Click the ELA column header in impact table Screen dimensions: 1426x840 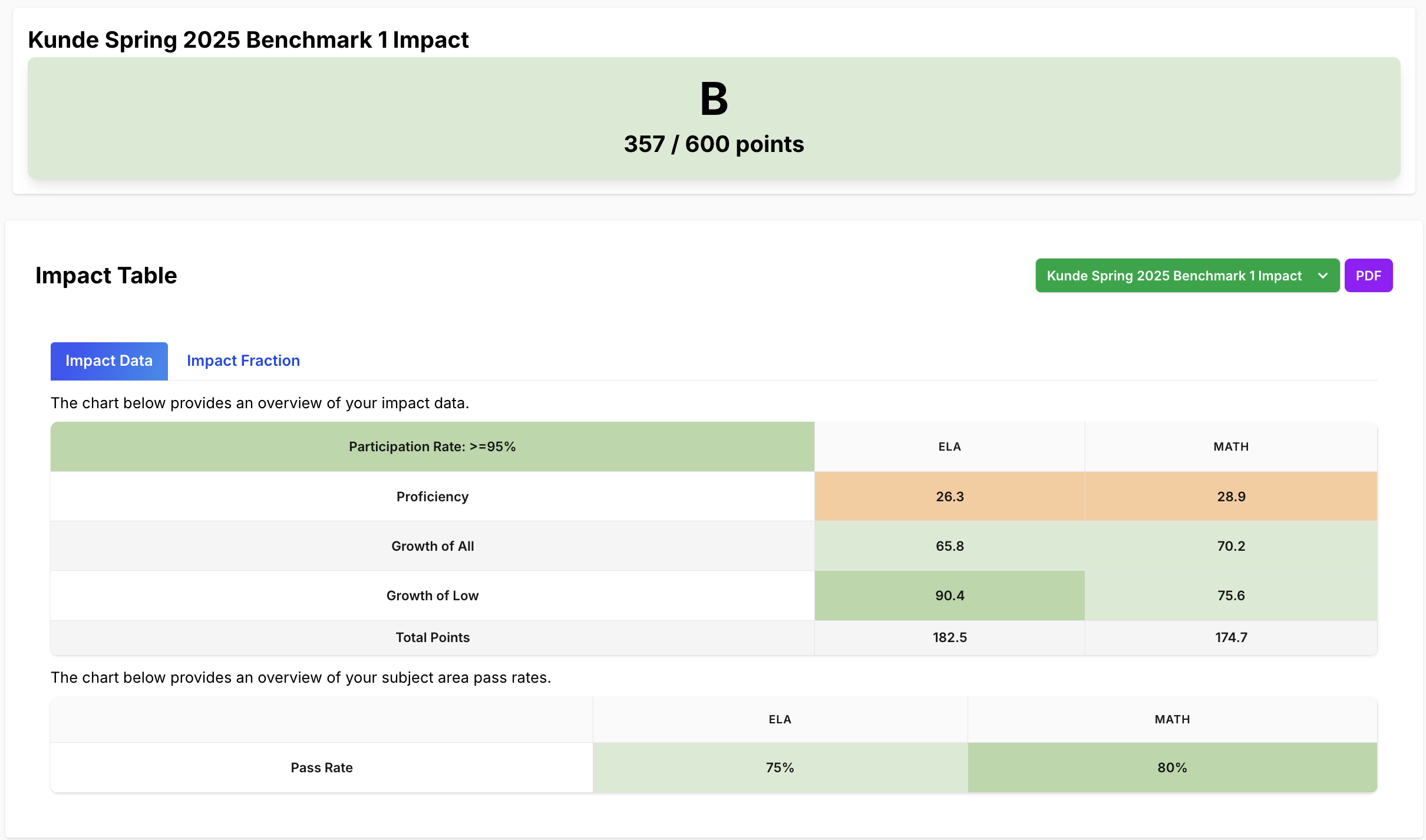point(949,447)
